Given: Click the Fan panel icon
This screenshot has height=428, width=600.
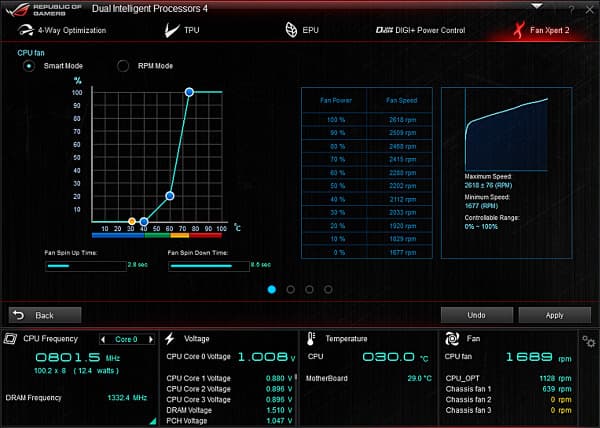Looking at the screenshot, I should (452, 338).
